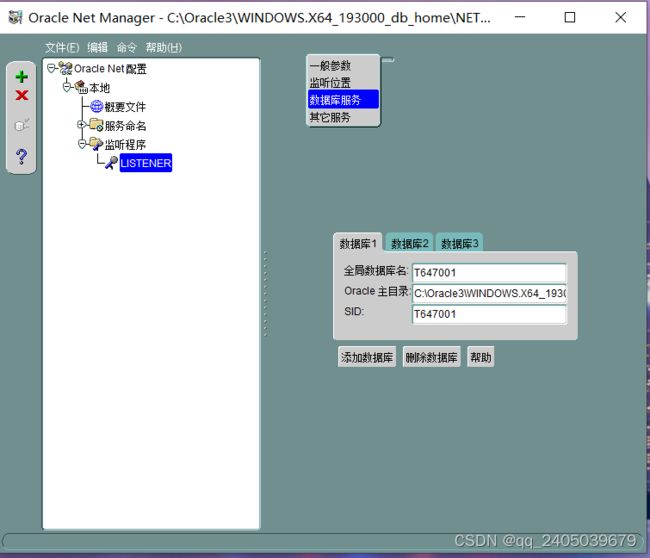The height and width of the screenshot is (558, 650).
Task: Click the red X delete icon
Action: [22, 95]
